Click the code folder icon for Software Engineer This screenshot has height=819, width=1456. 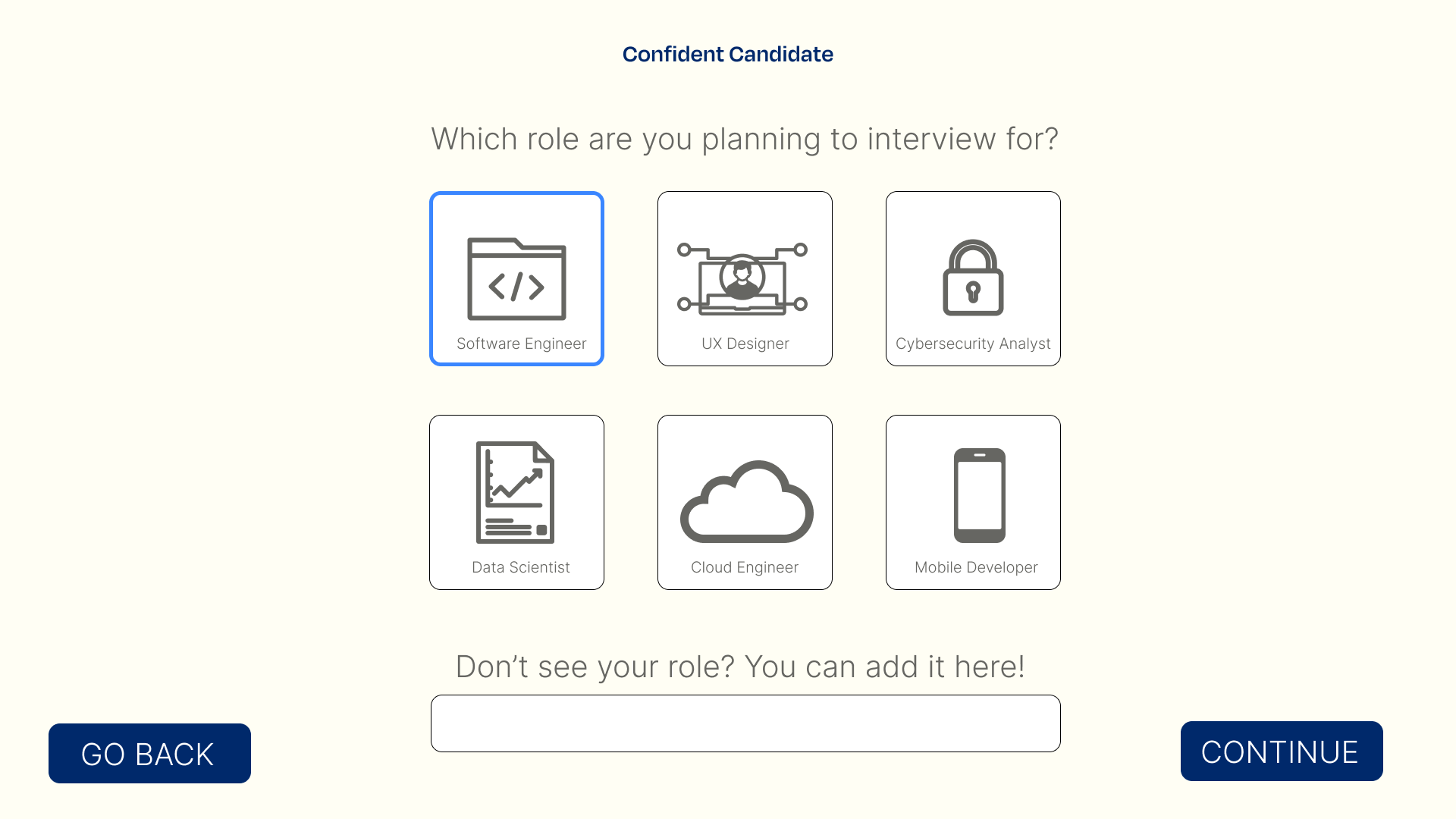516,279
